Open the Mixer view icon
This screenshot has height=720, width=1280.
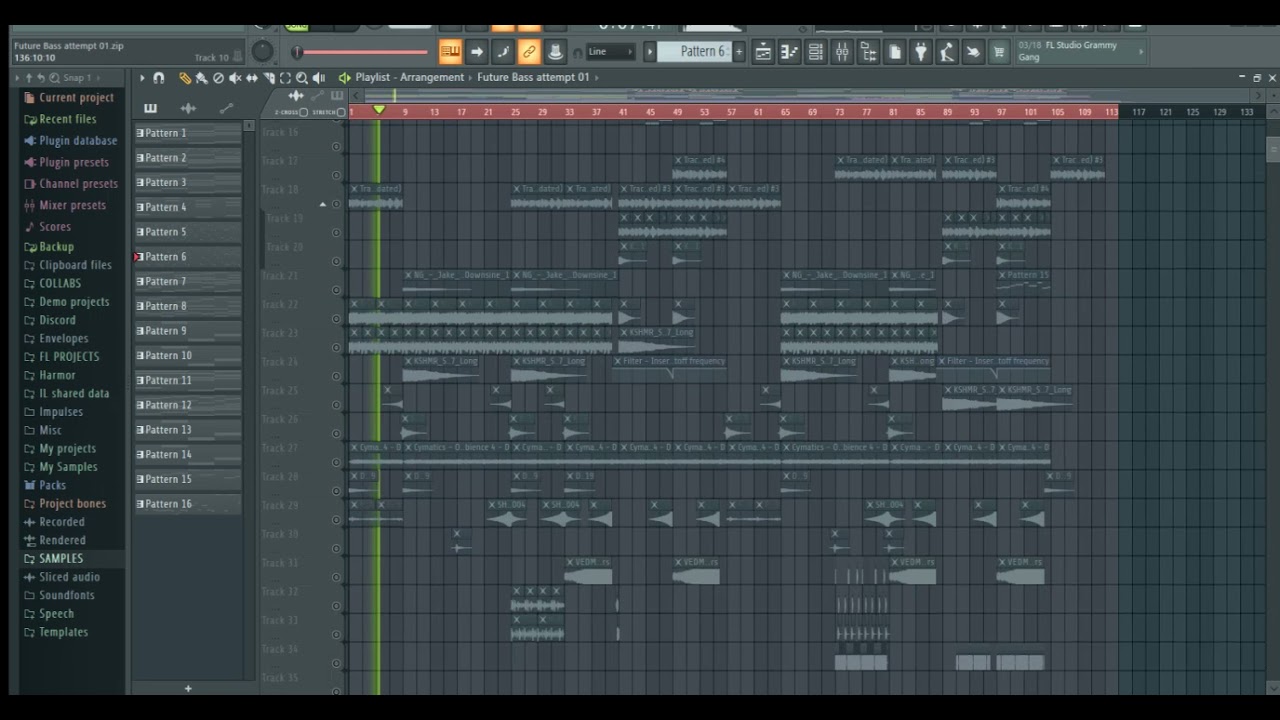point(842,52)
